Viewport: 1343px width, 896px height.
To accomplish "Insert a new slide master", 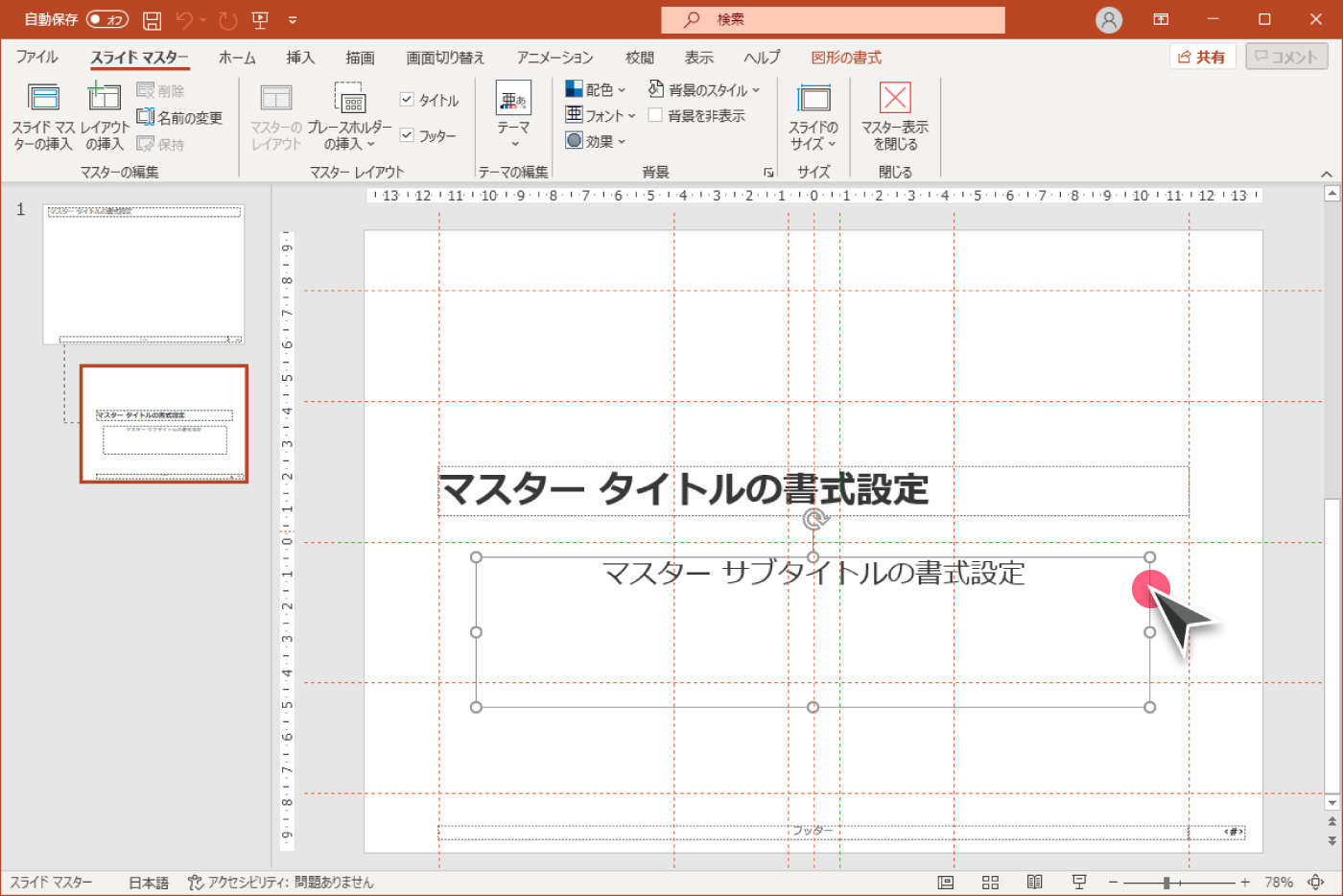I will pyautogui.click(x=43, y=116).
